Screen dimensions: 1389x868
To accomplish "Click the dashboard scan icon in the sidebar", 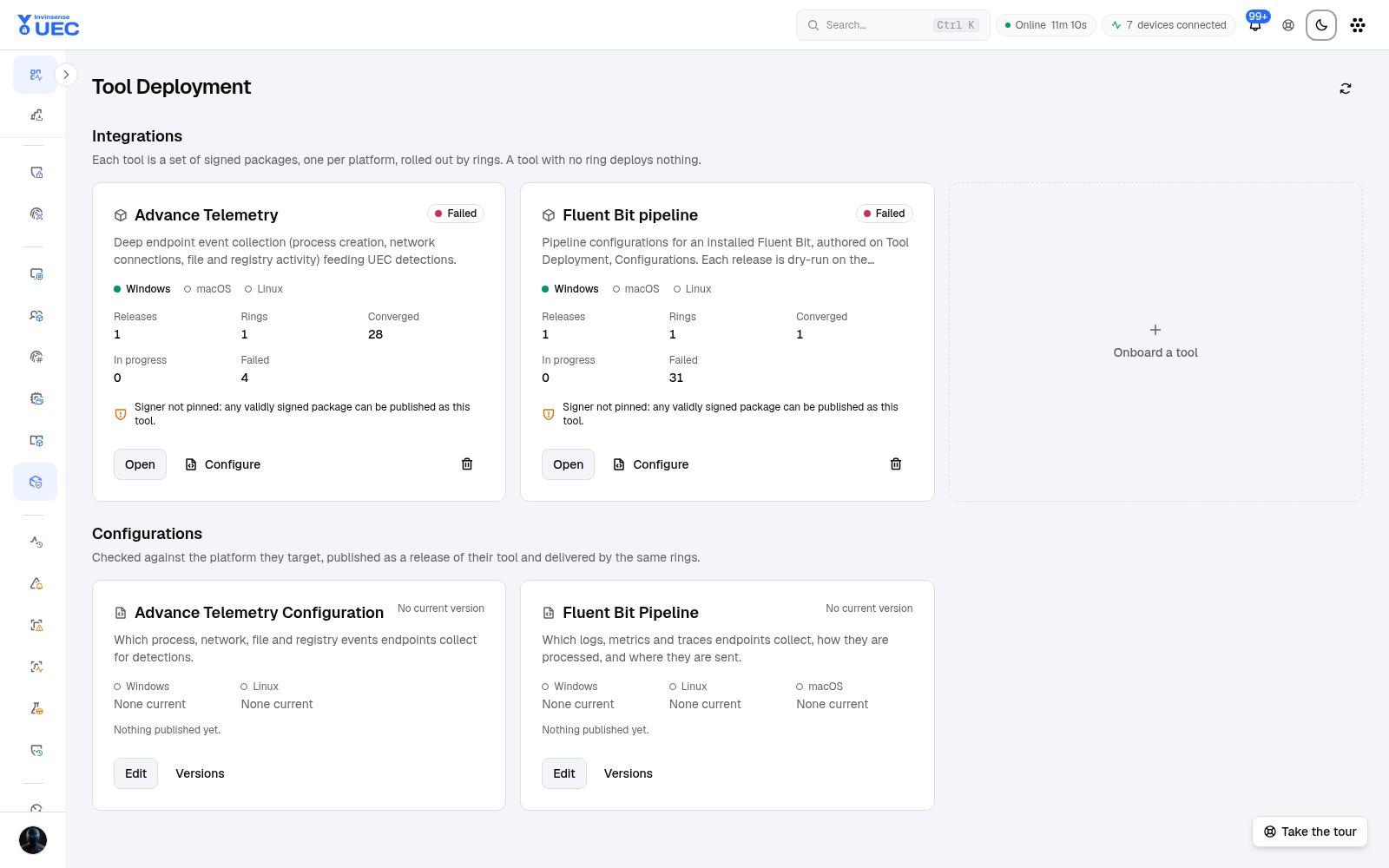I will tap(36, 75).
